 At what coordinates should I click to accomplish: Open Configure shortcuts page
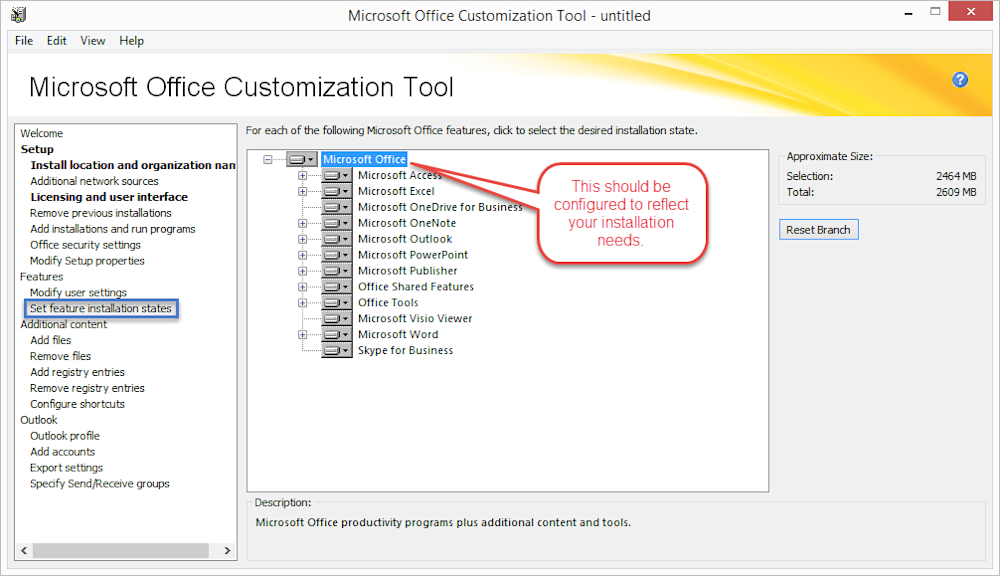point(77,404)
